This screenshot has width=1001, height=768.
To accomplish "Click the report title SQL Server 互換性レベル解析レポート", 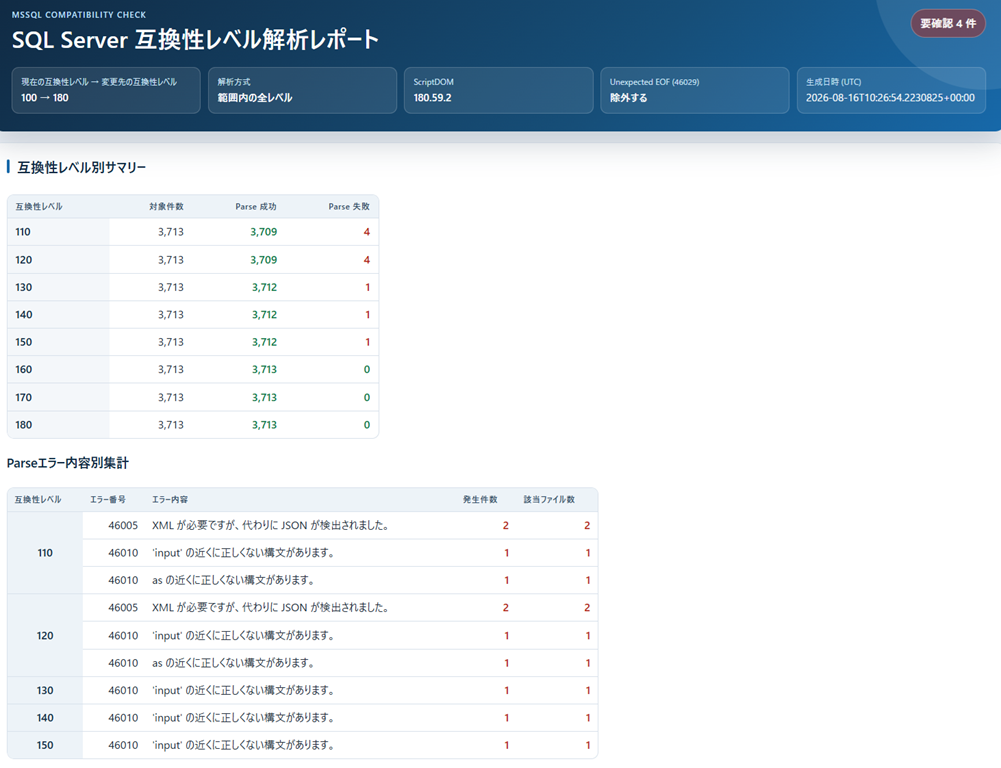I will point(195,40).
